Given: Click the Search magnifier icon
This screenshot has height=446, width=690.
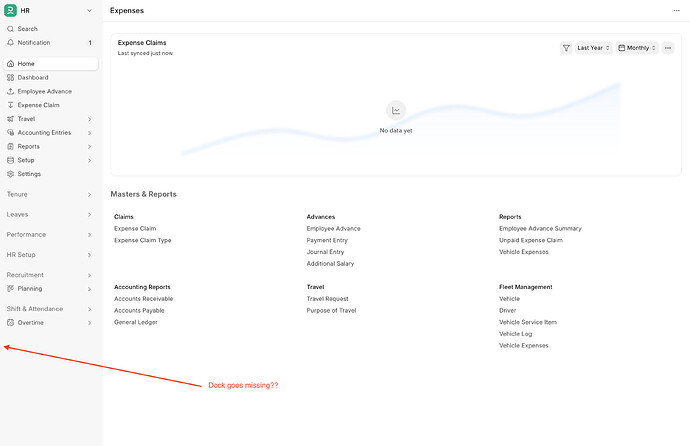Looking at the screenshot, I should [x=11, y=29].
